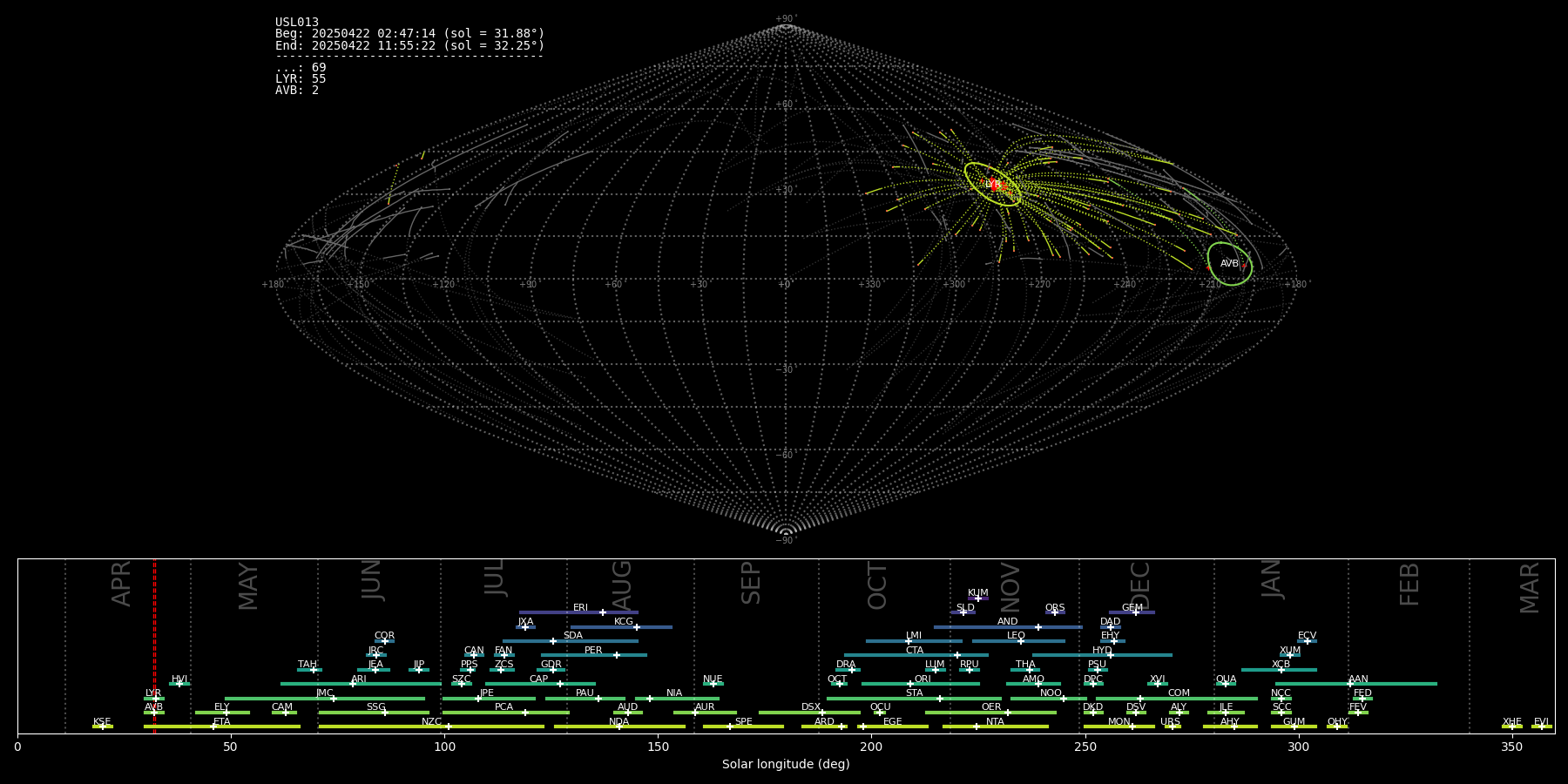Select the EVI shower label

[1541, 722]
